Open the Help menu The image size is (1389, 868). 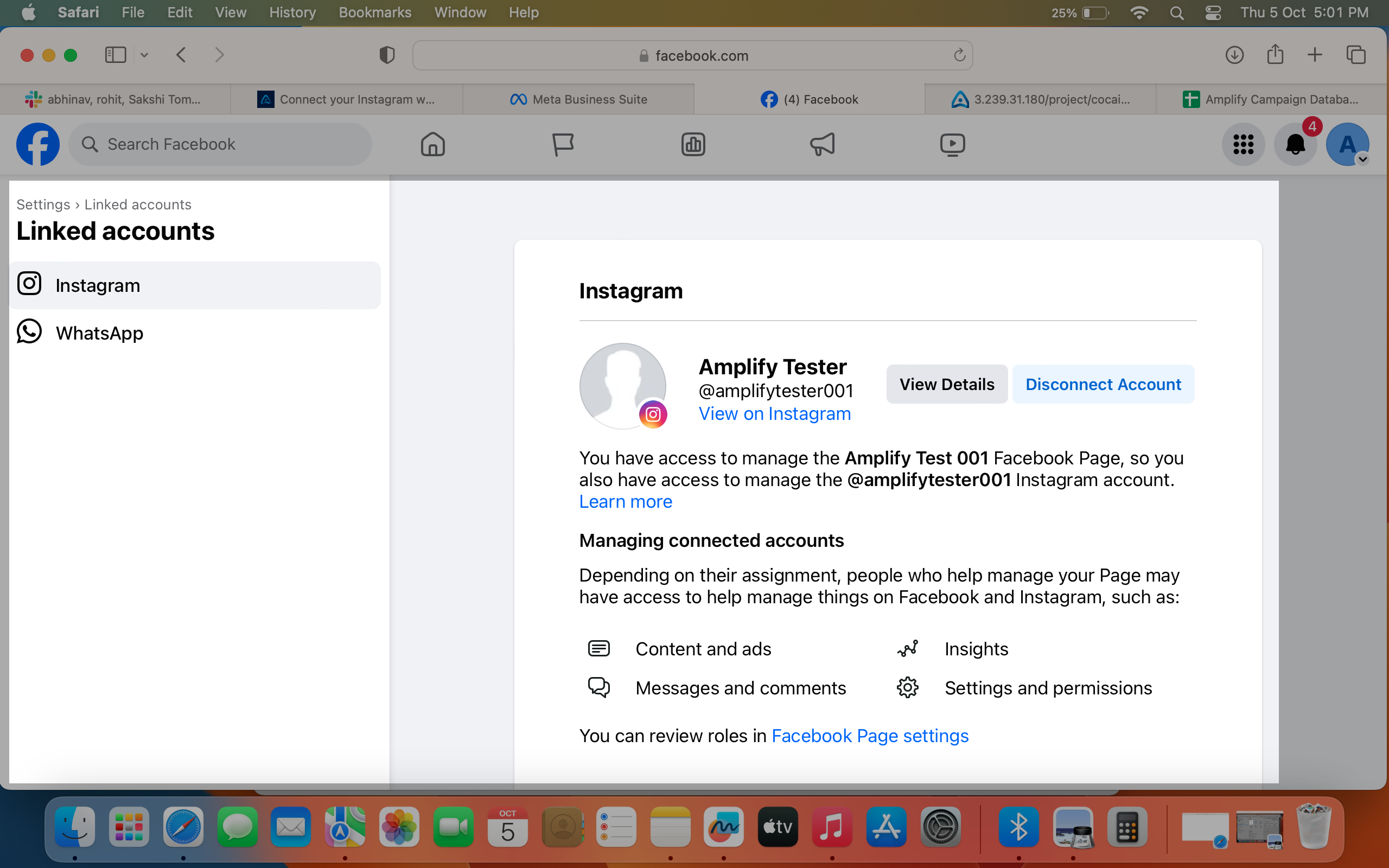[x=524, y=12]
